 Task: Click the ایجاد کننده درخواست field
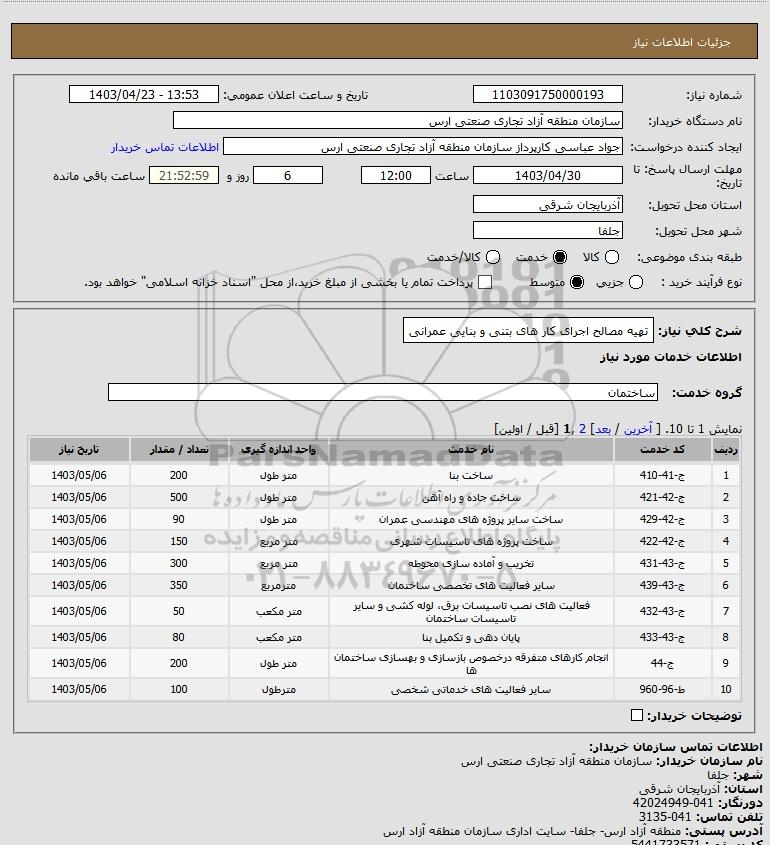423,147
